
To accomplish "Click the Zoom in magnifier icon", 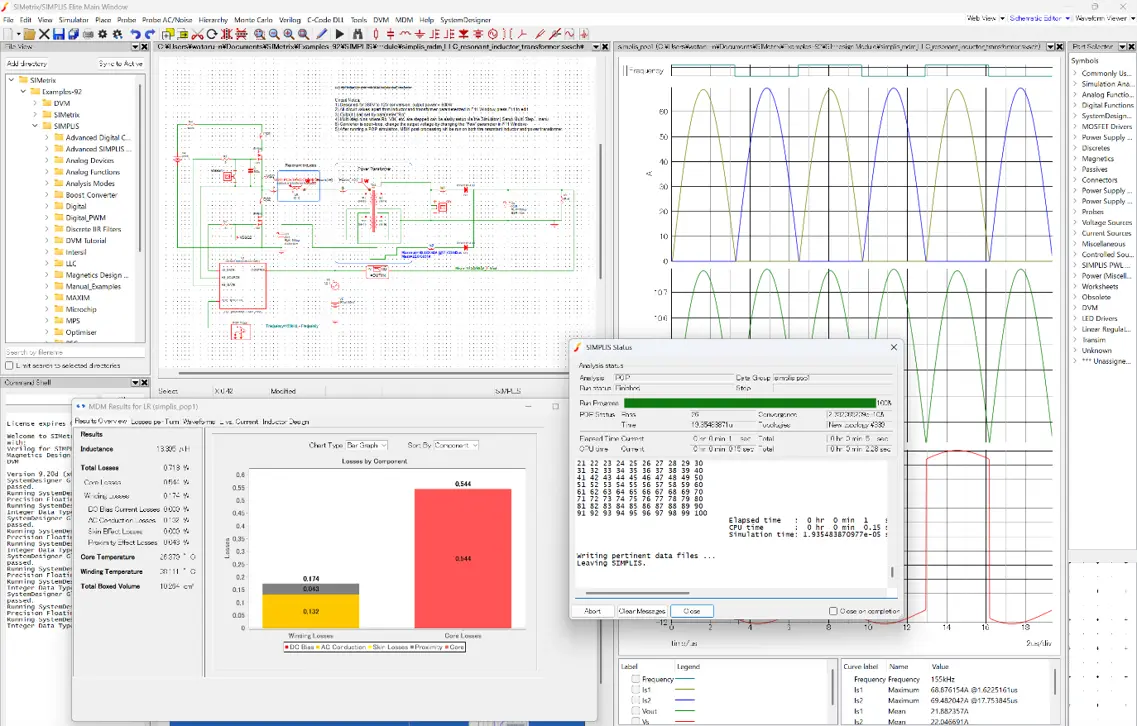I will [289, 34].
